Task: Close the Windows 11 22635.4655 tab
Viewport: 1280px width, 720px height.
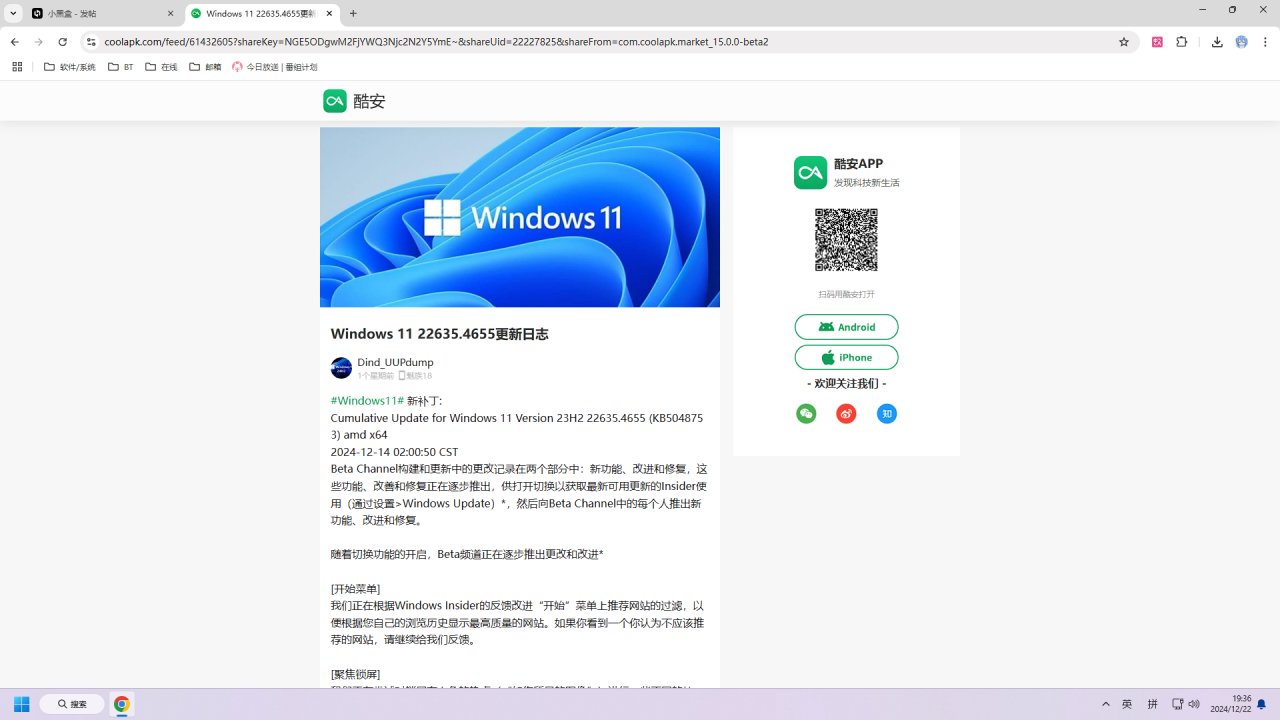Action: (x=327, y=14)
